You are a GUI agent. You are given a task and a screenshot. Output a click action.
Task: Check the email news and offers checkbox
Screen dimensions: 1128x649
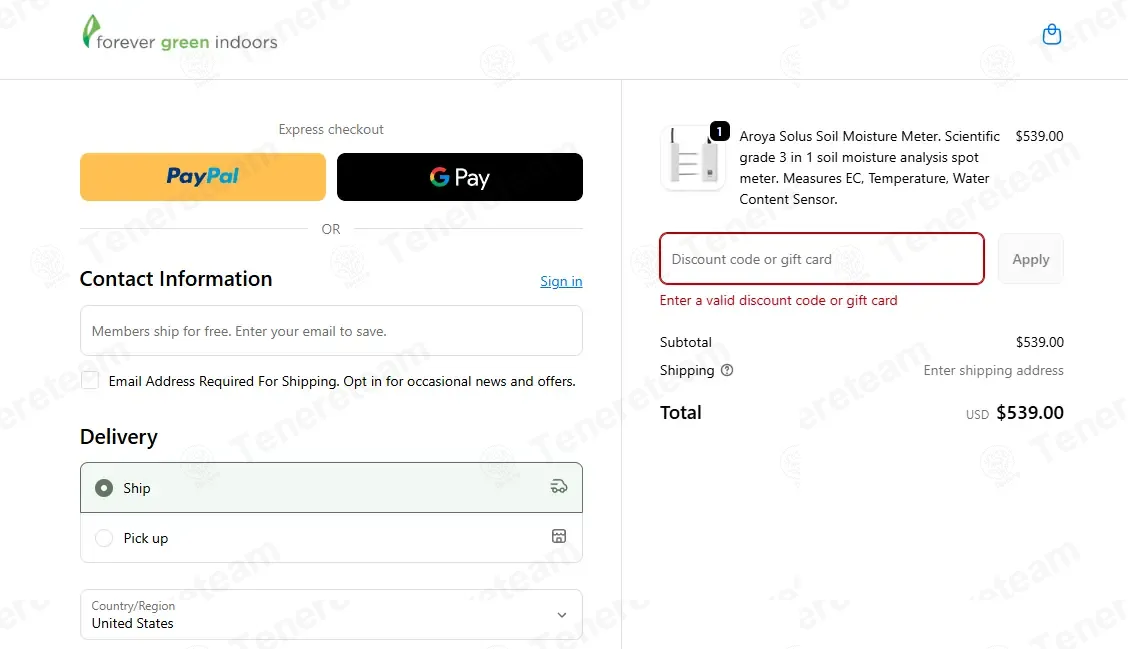90,380
